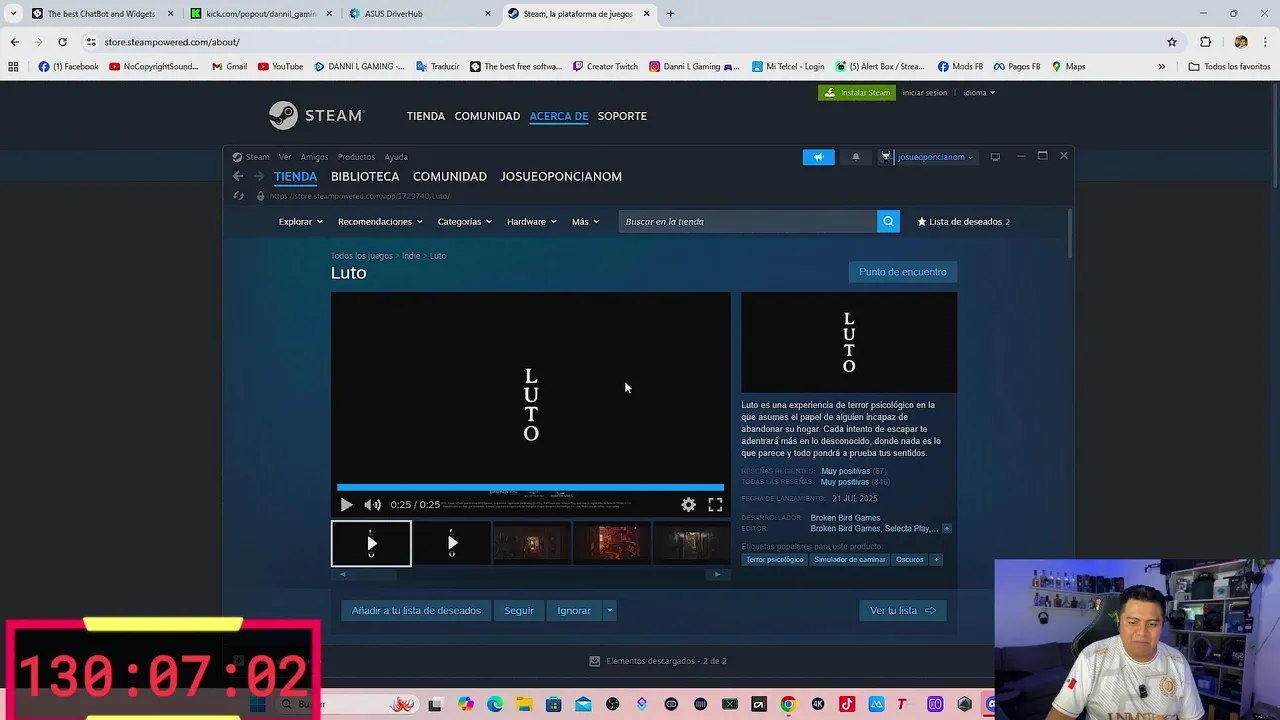Open Punto de encuentro hub

[x=903, y=272]
